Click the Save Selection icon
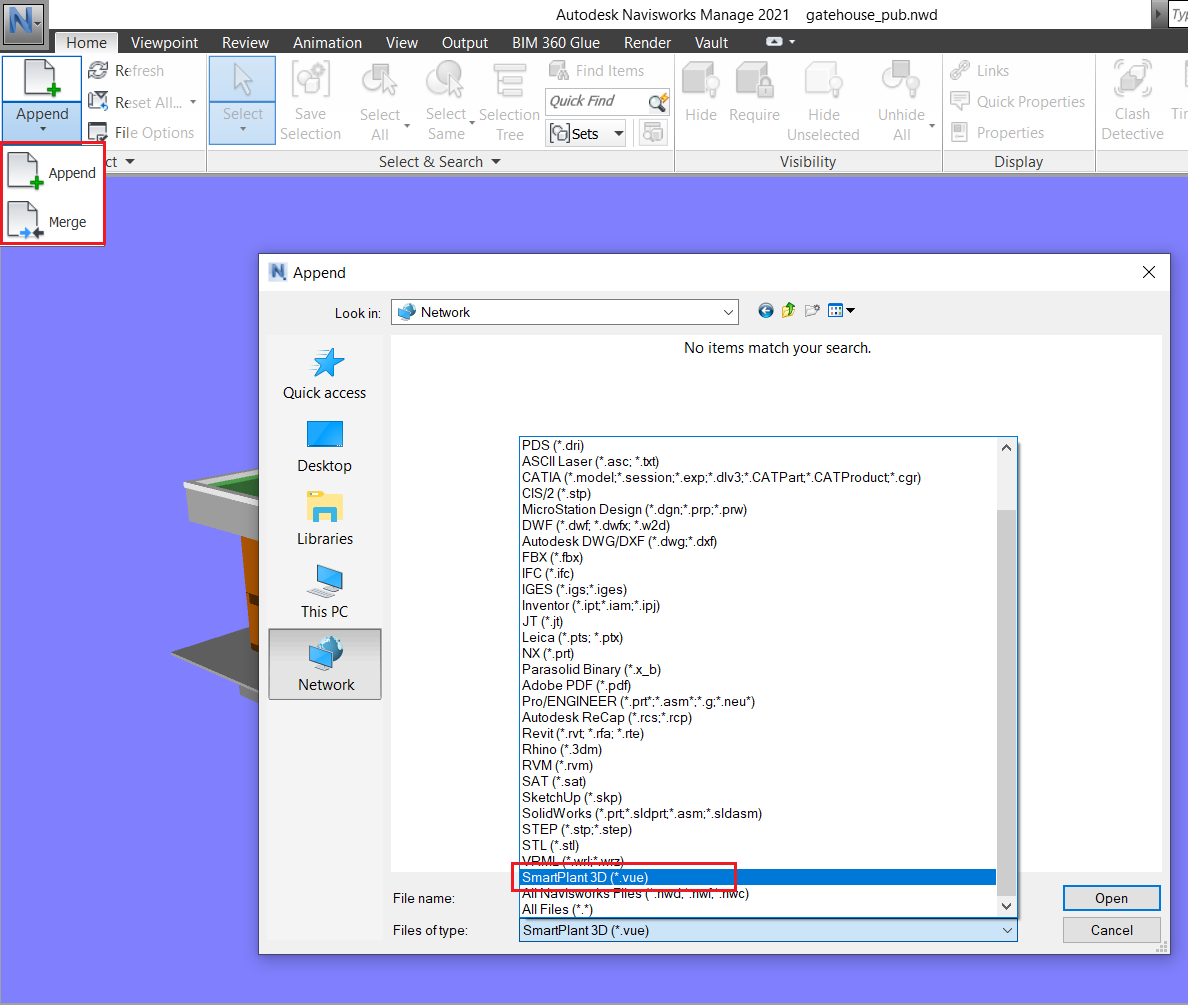The image size is (1188, 1005). tap(311, 80)
